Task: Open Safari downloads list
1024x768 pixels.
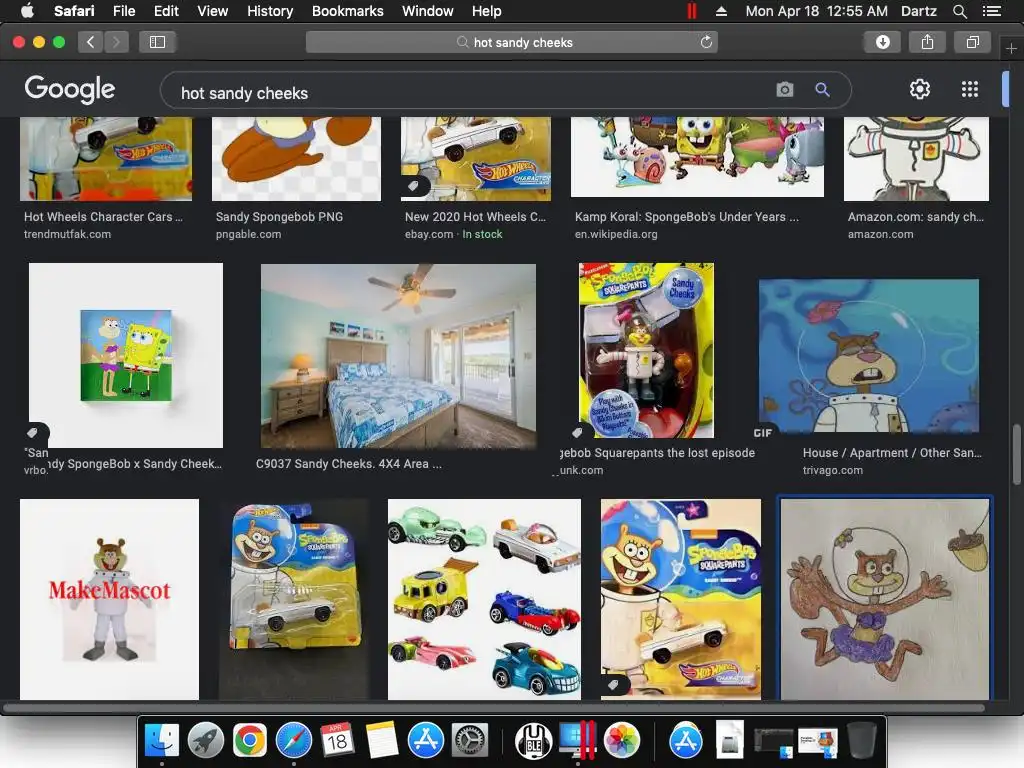Action: click(882, 42)
